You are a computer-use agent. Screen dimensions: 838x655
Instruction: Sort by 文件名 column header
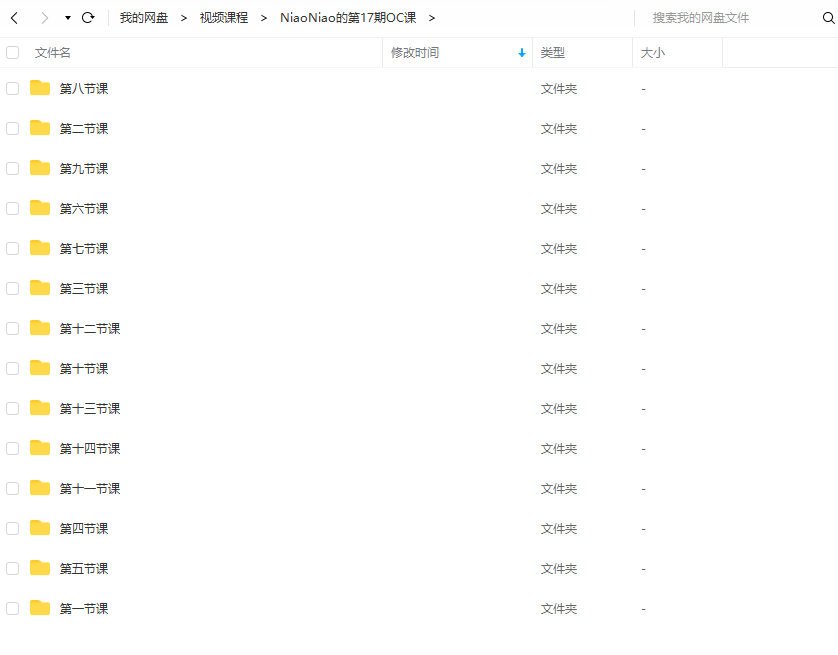pyautogui.click(x=53, y=53)
